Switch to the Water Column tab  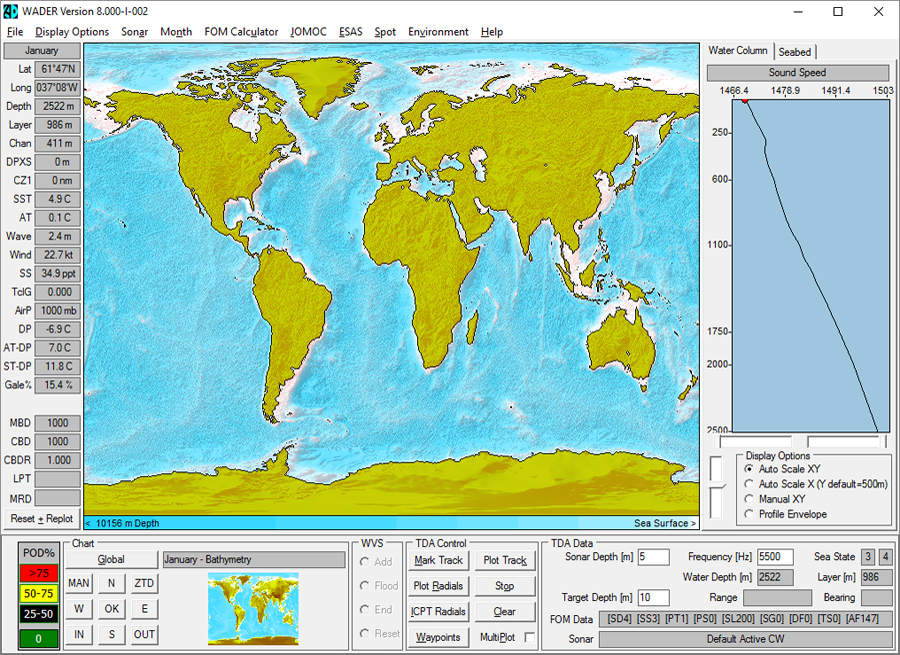point(738,51)
